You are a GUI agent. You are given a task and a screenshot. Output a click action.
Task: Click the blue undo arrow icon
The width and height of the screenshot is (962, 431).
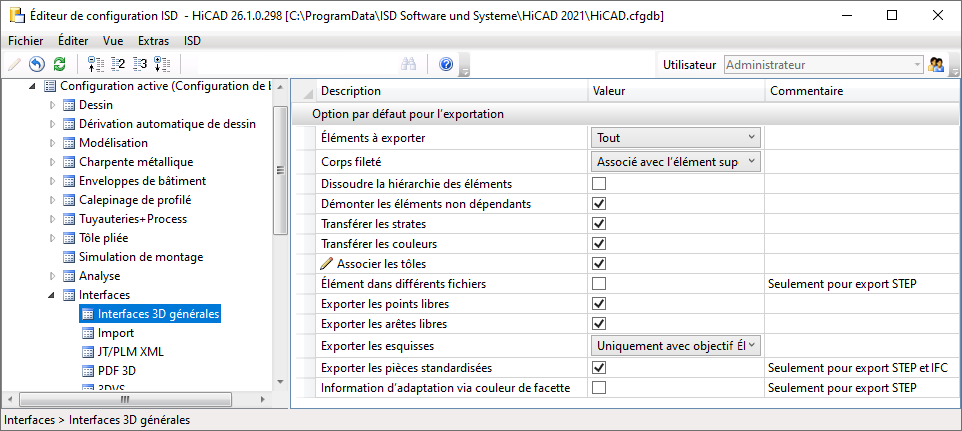point(37,64)
